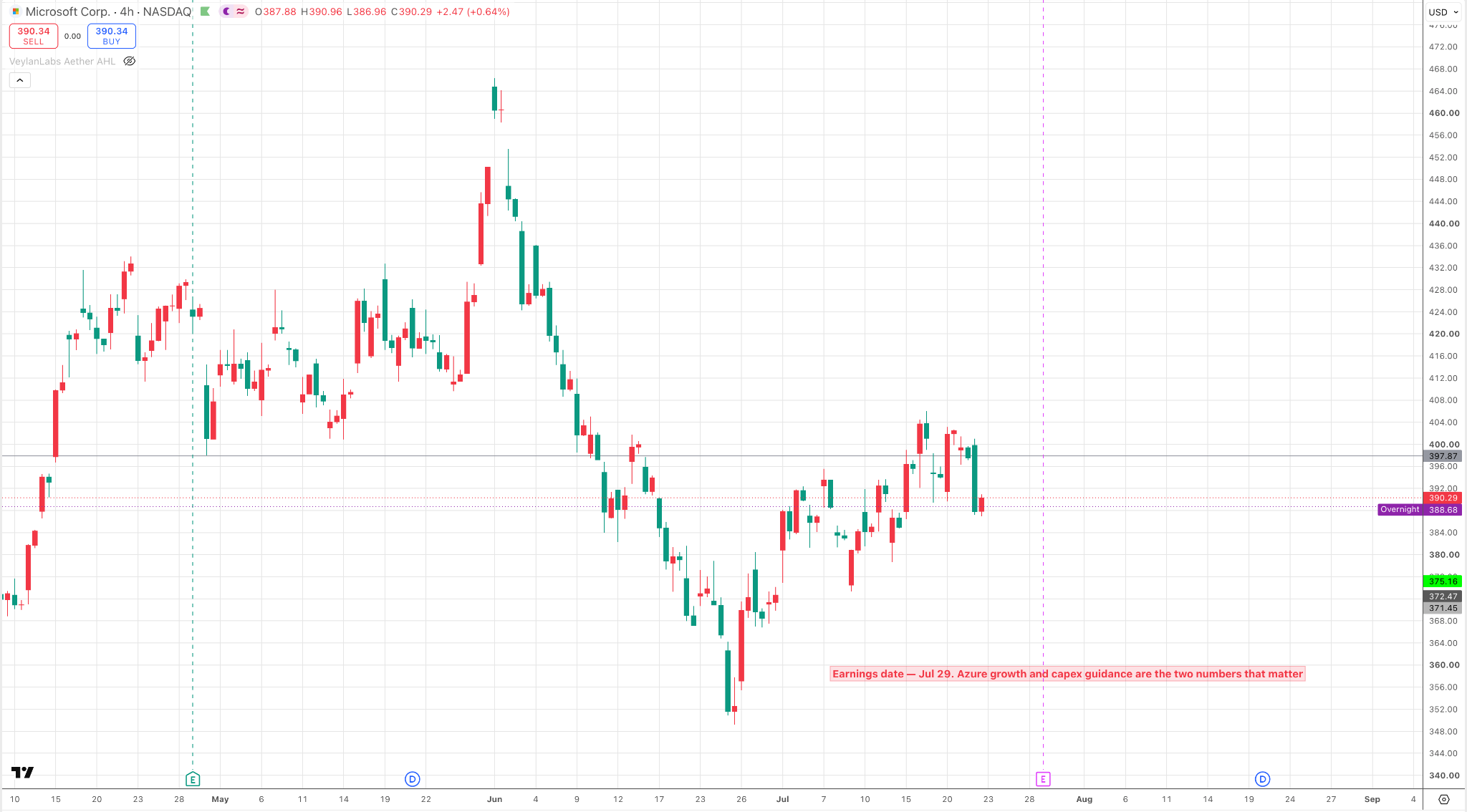Click the TradingView logo

(x=23, y=772)
